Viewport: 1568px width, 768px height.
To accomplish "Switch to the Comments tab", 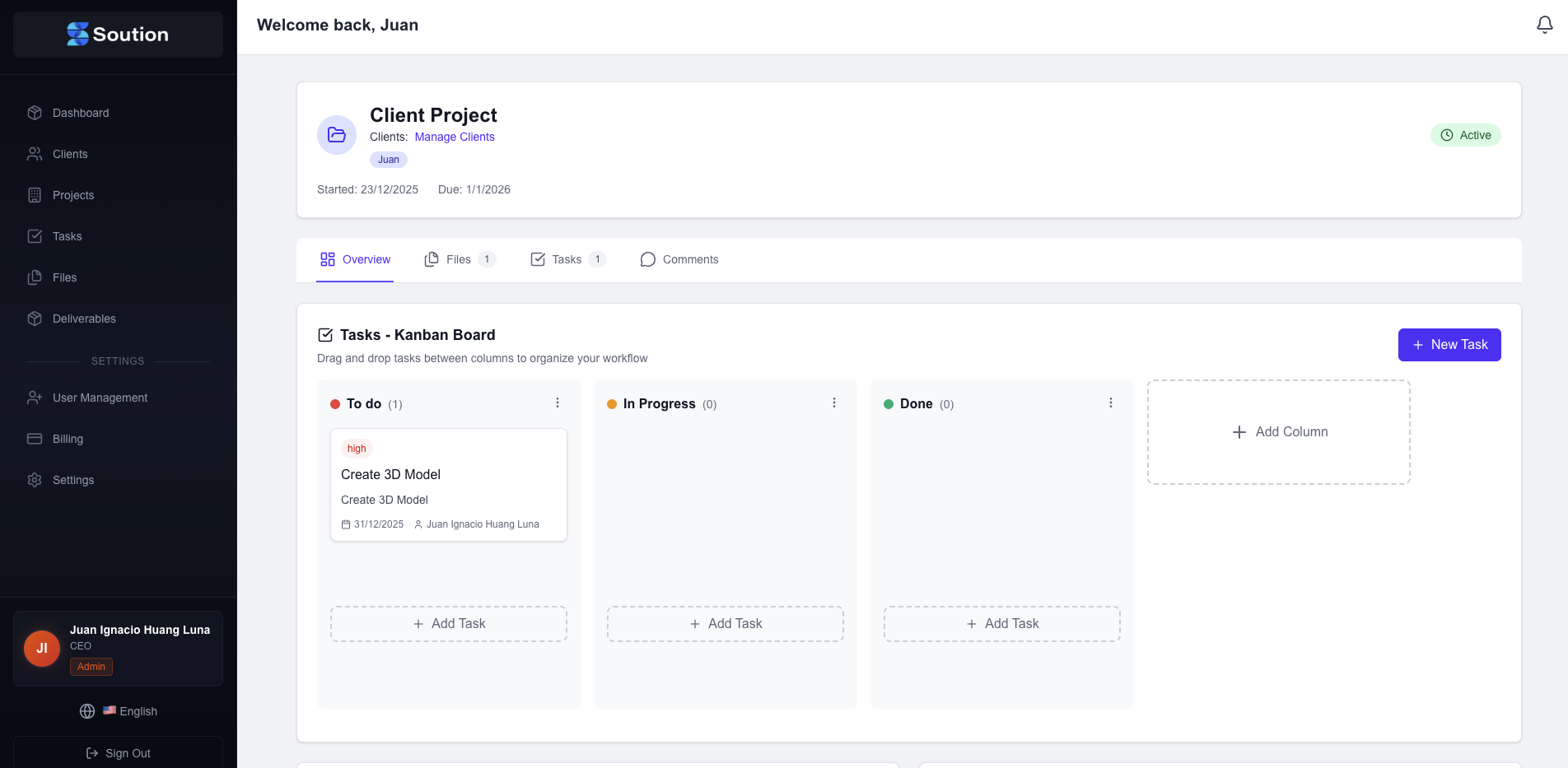I will pyautogui.click(x=679, y=259).
